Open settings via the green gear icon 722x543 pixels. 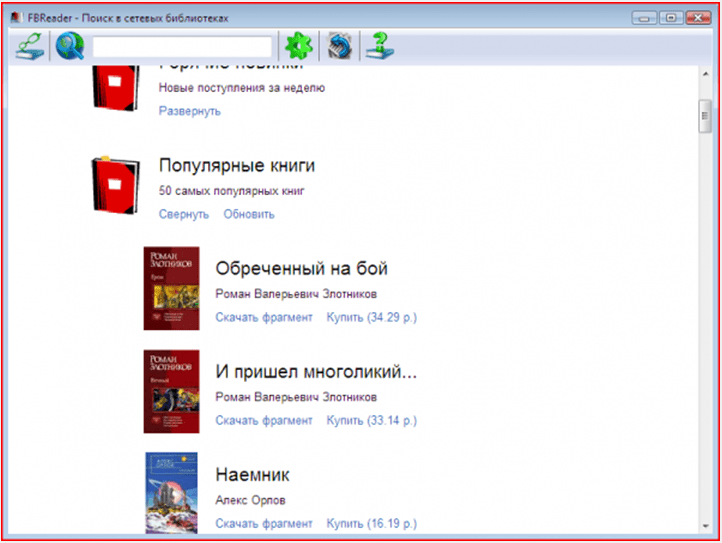299,46
